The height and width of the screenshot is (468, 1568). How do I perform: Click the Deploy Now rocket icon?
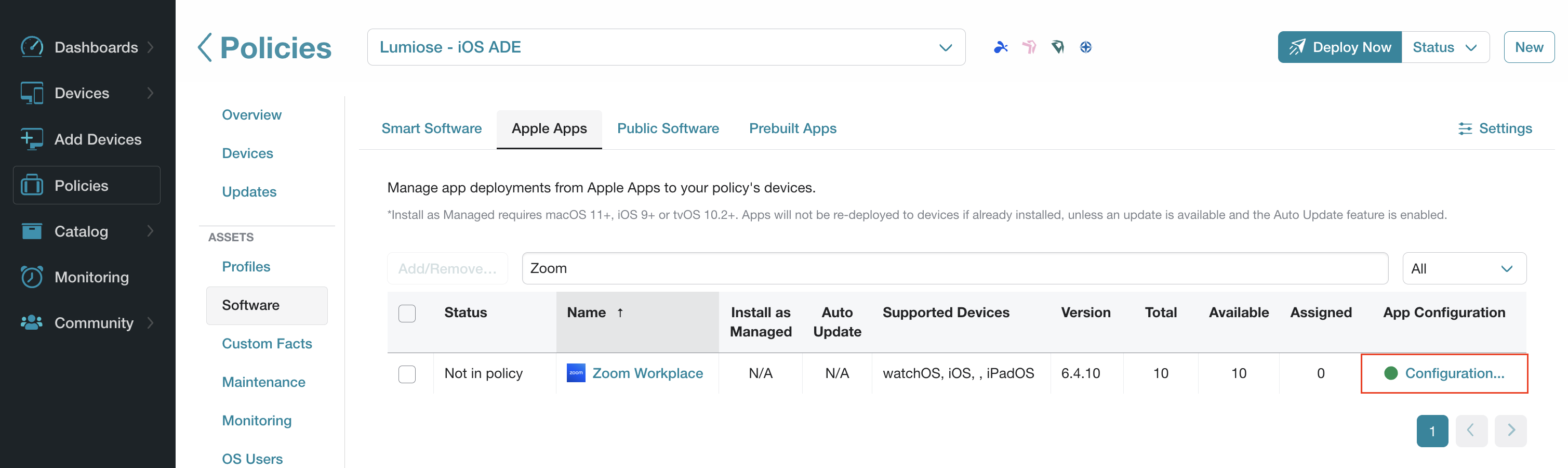[x=1297, y=47]
